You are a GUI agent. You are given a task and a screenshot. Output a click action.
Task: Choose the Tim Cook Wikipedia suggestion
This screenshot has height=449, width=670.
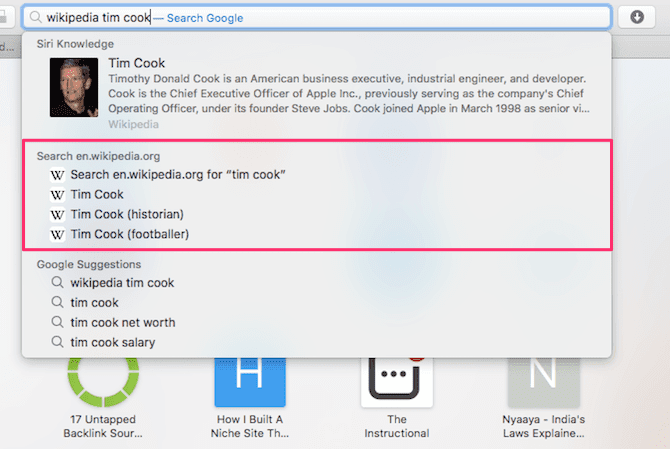click(x=317, y=195)
